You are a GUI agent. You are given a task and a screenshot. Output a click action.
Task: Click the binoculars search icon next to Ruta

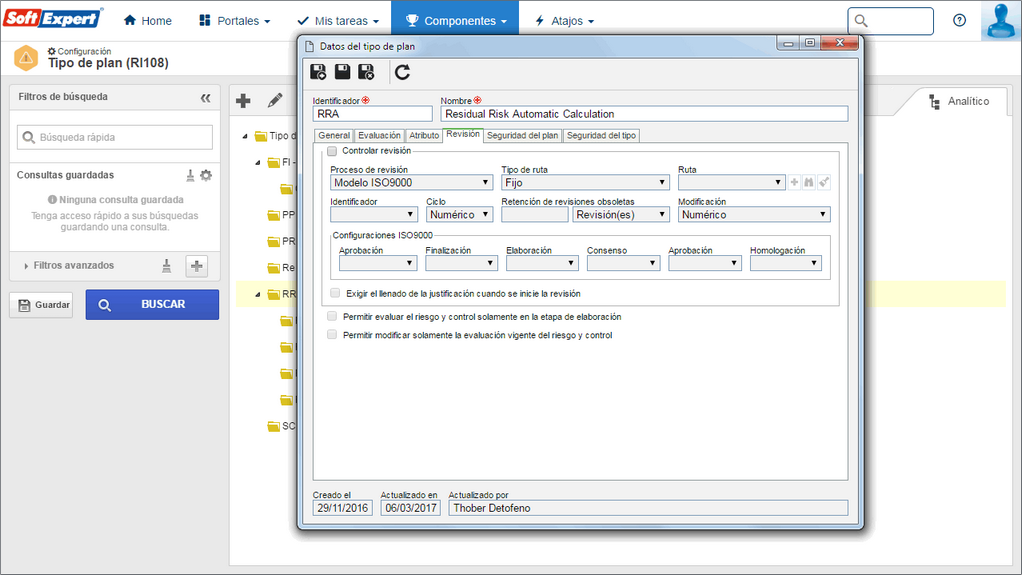(809, 183)
